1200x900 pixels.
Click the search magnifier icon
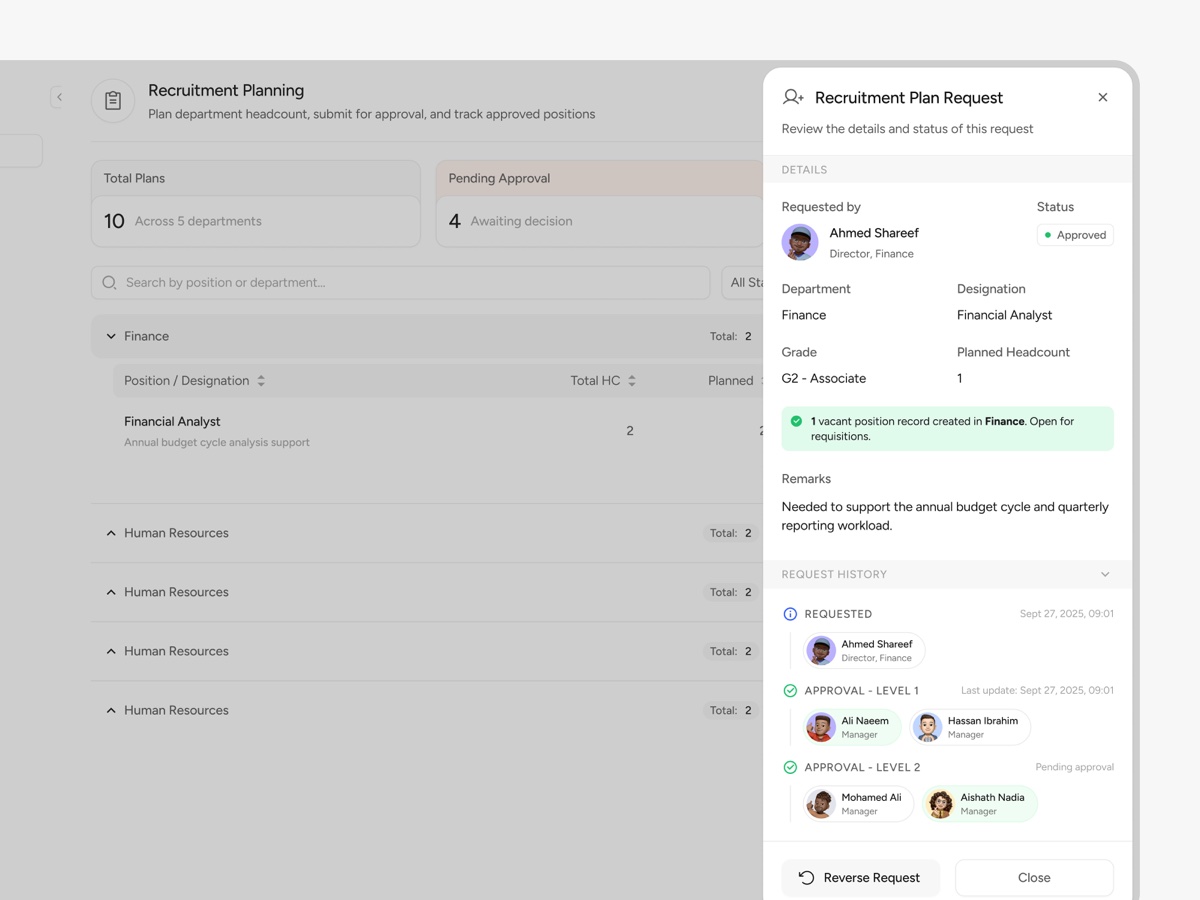pyautogui.click(x=110, y=283)
